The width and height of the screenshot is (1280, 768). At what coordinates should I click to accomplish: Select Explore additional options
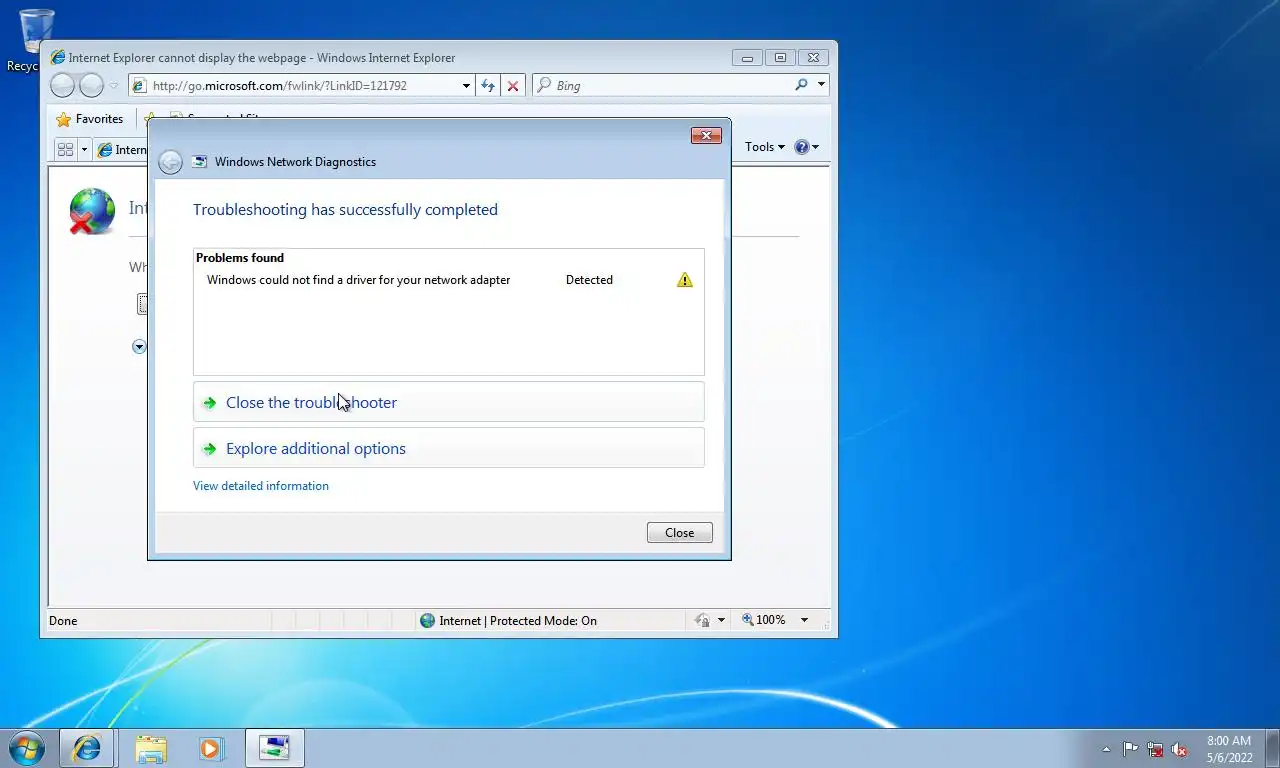point(448,448)
